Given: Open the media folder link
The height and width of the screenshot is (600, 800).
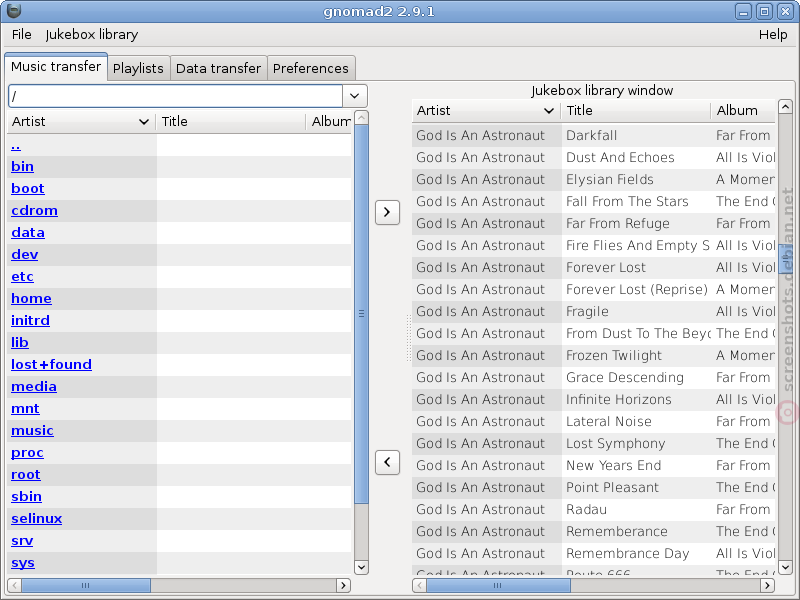Looking at the screenshot, I should point(34,386).
